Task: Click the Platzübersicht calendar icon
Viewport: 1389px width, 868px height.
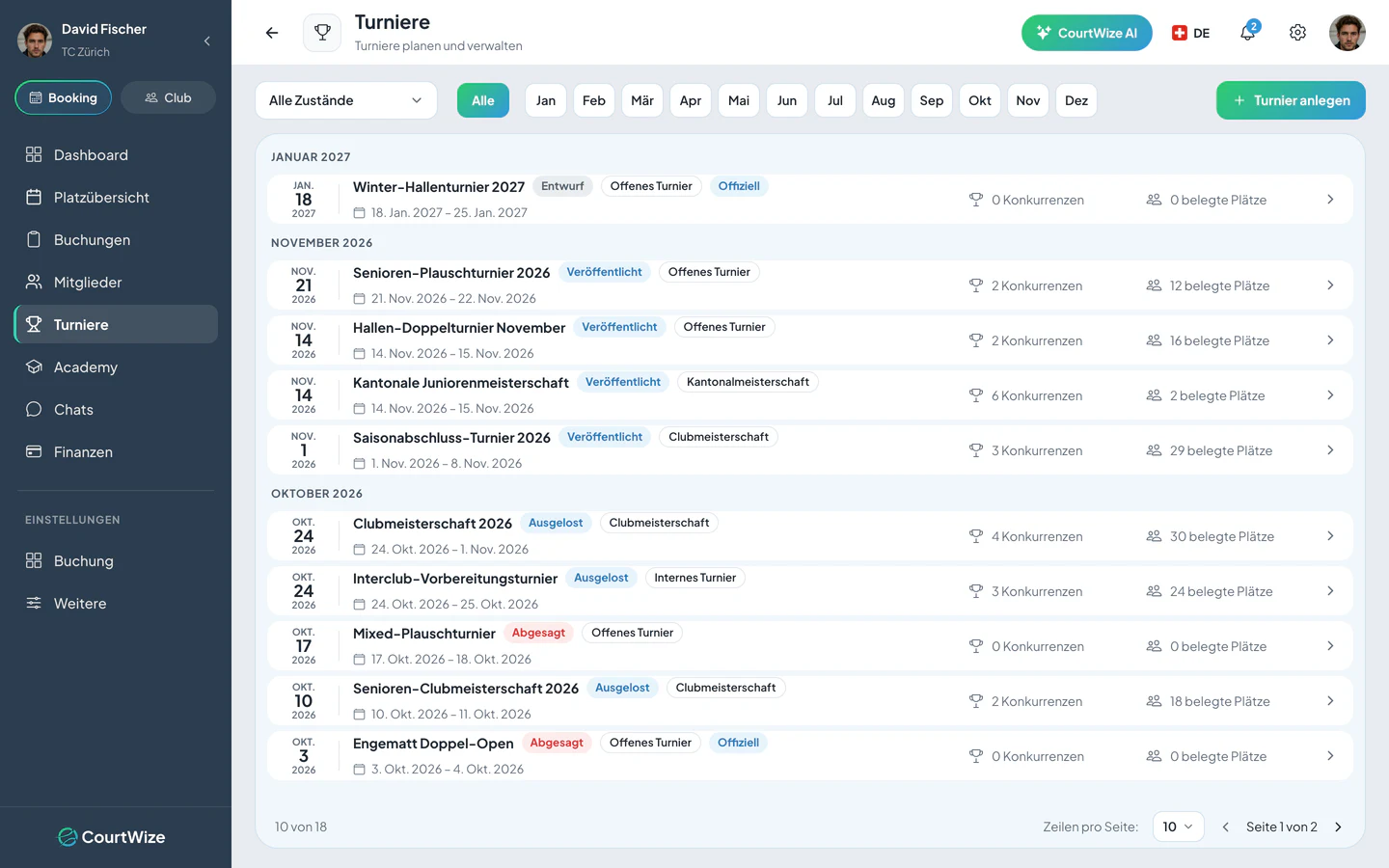Action: 34,197
